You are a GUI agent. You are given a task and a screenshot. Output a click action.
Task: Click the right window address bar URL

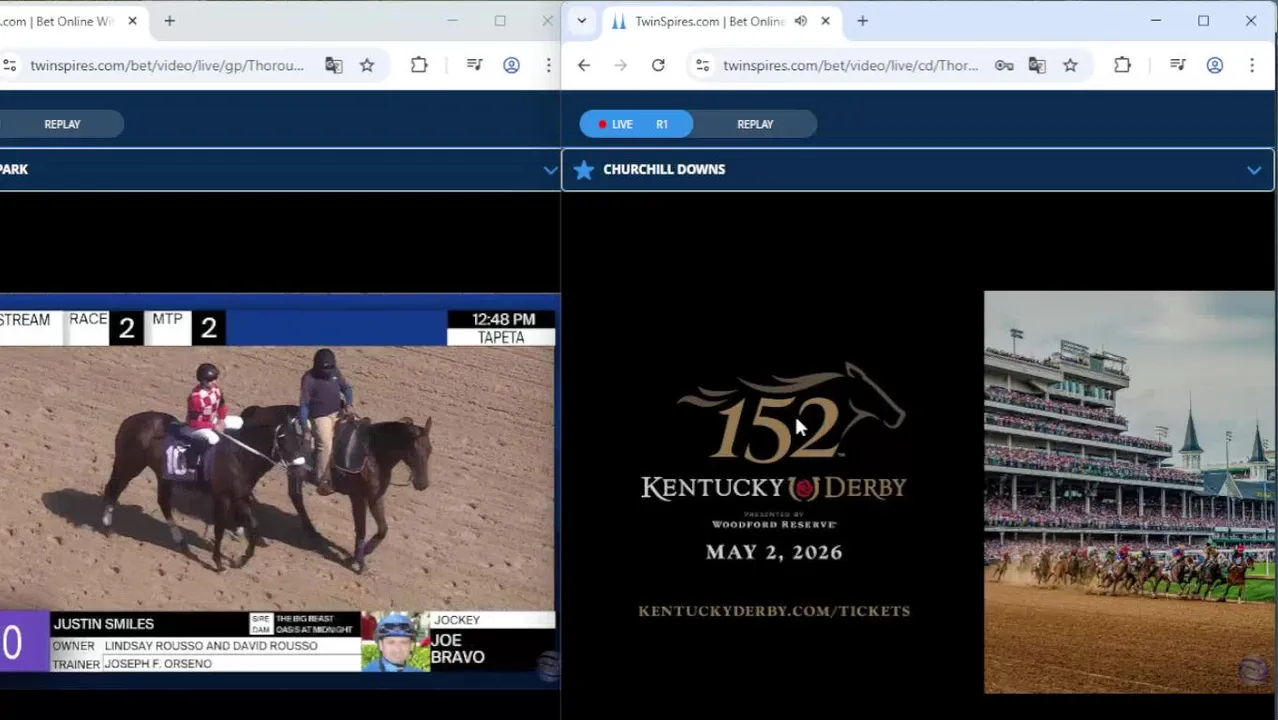point(850,65)
